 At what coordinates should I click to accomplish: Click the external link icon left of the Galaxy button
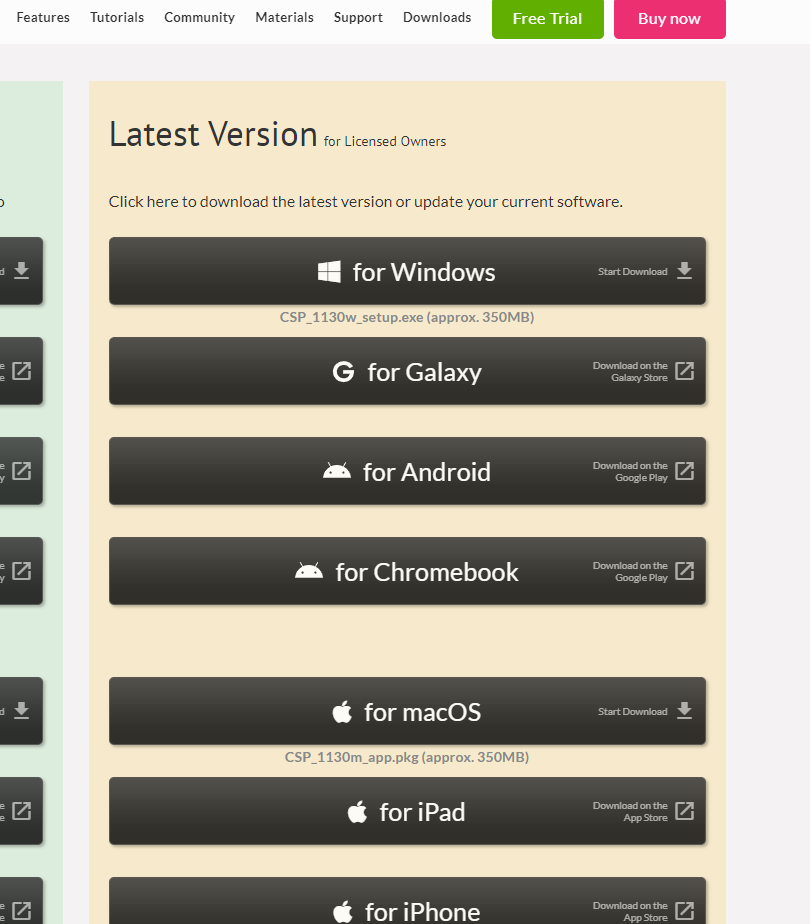click(x=22, y=371)
